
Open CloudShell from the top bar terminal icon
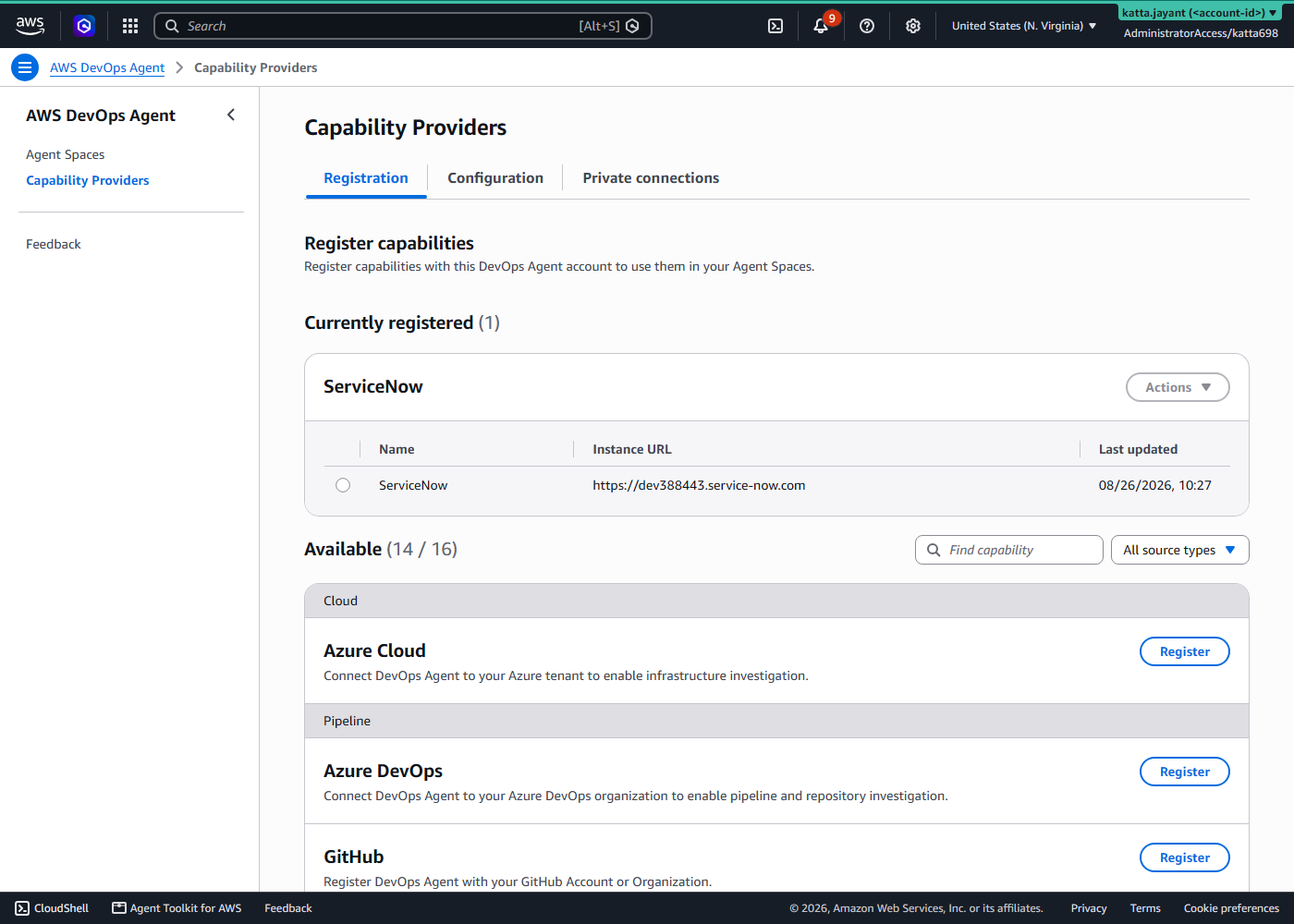tap(775, 26)
